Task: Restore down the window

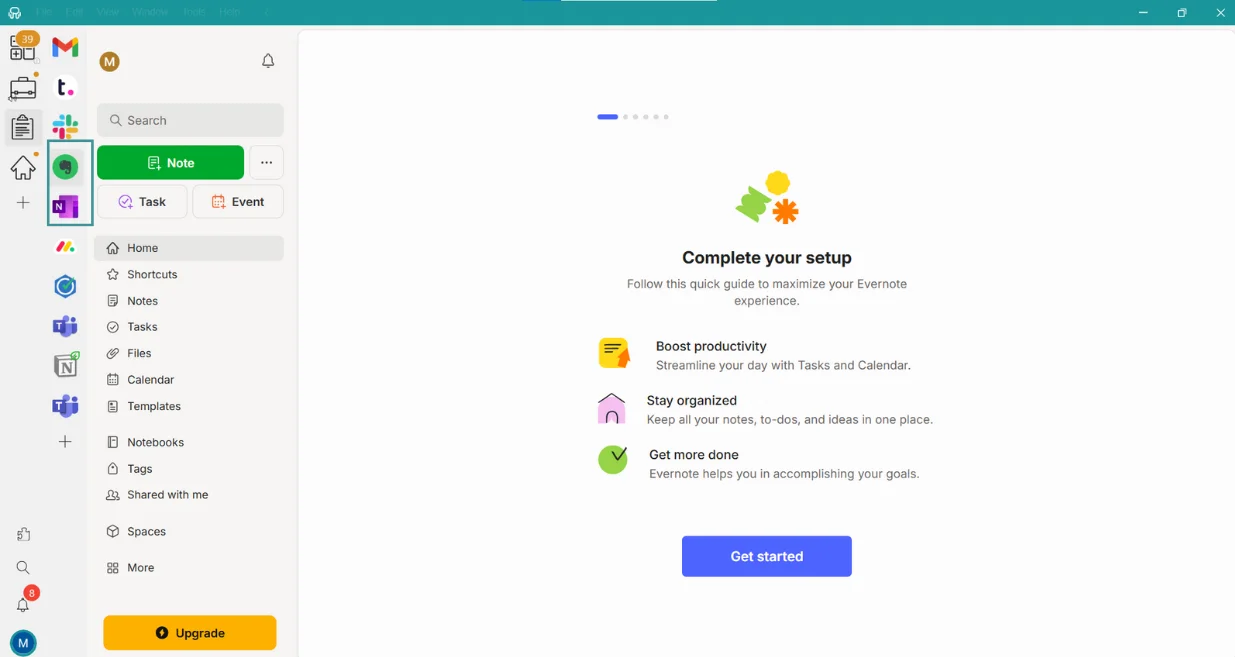Action: point(1182,13)
